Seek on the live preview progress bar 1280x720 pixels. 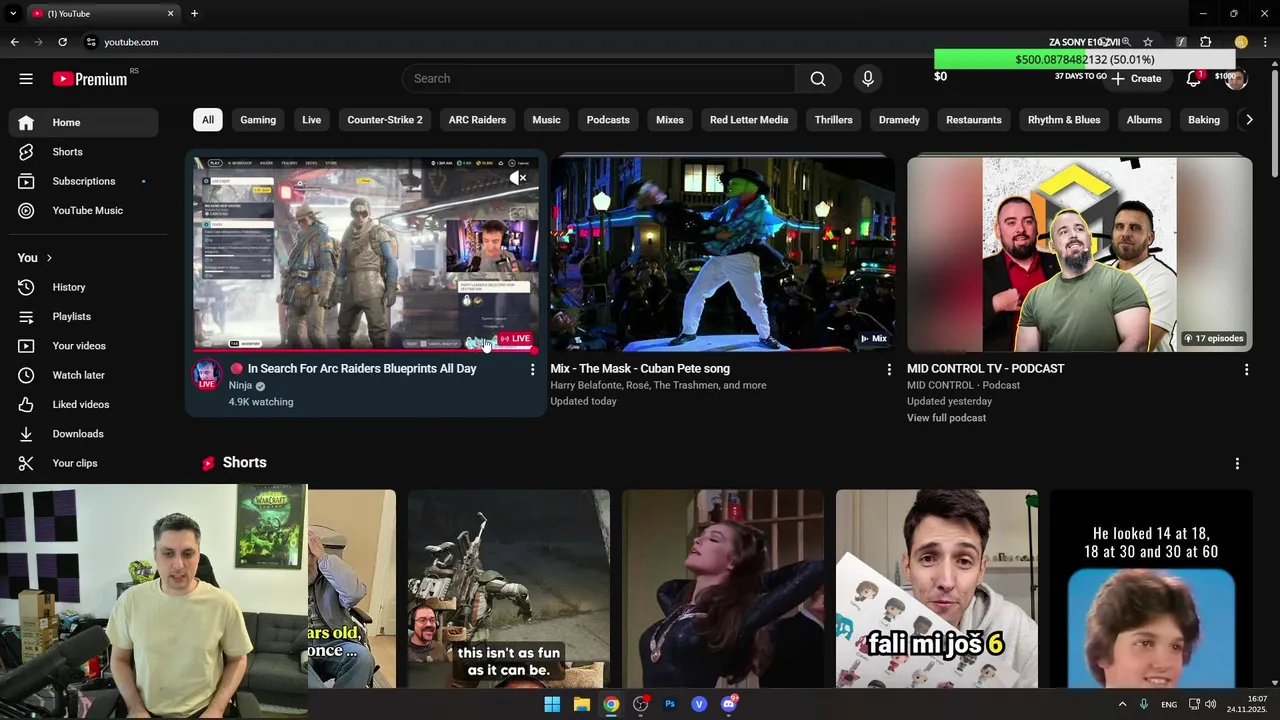tap(366, 351)
